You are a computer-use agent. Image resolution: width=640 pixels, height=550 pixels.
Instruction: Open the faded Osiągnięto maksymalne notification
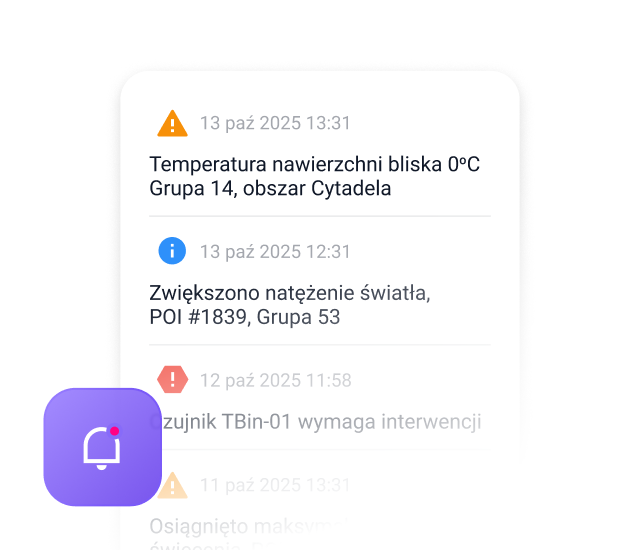point(248,526)
